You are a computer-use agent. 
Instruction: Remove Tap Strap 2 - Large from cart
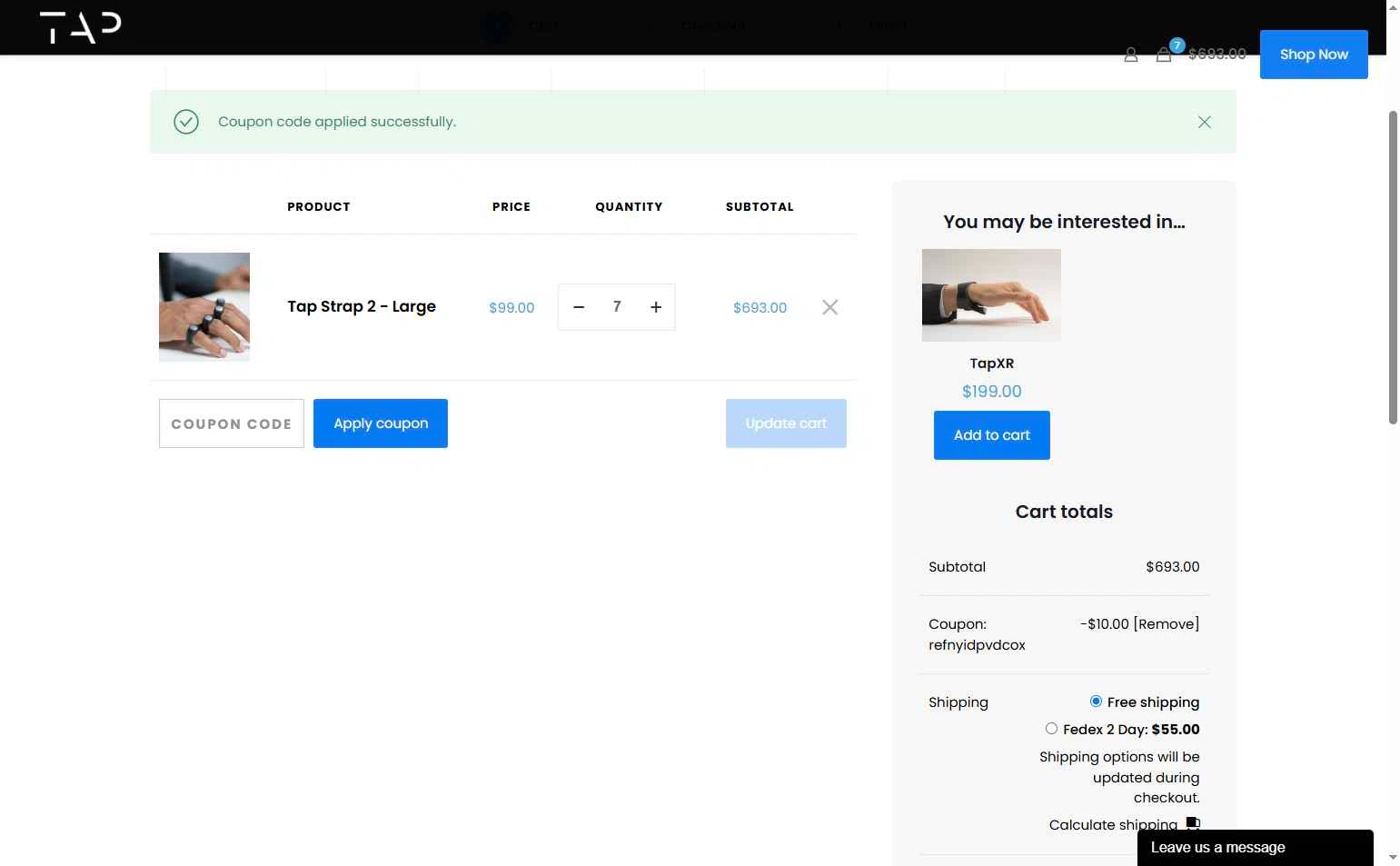click(x=829, y=307)
